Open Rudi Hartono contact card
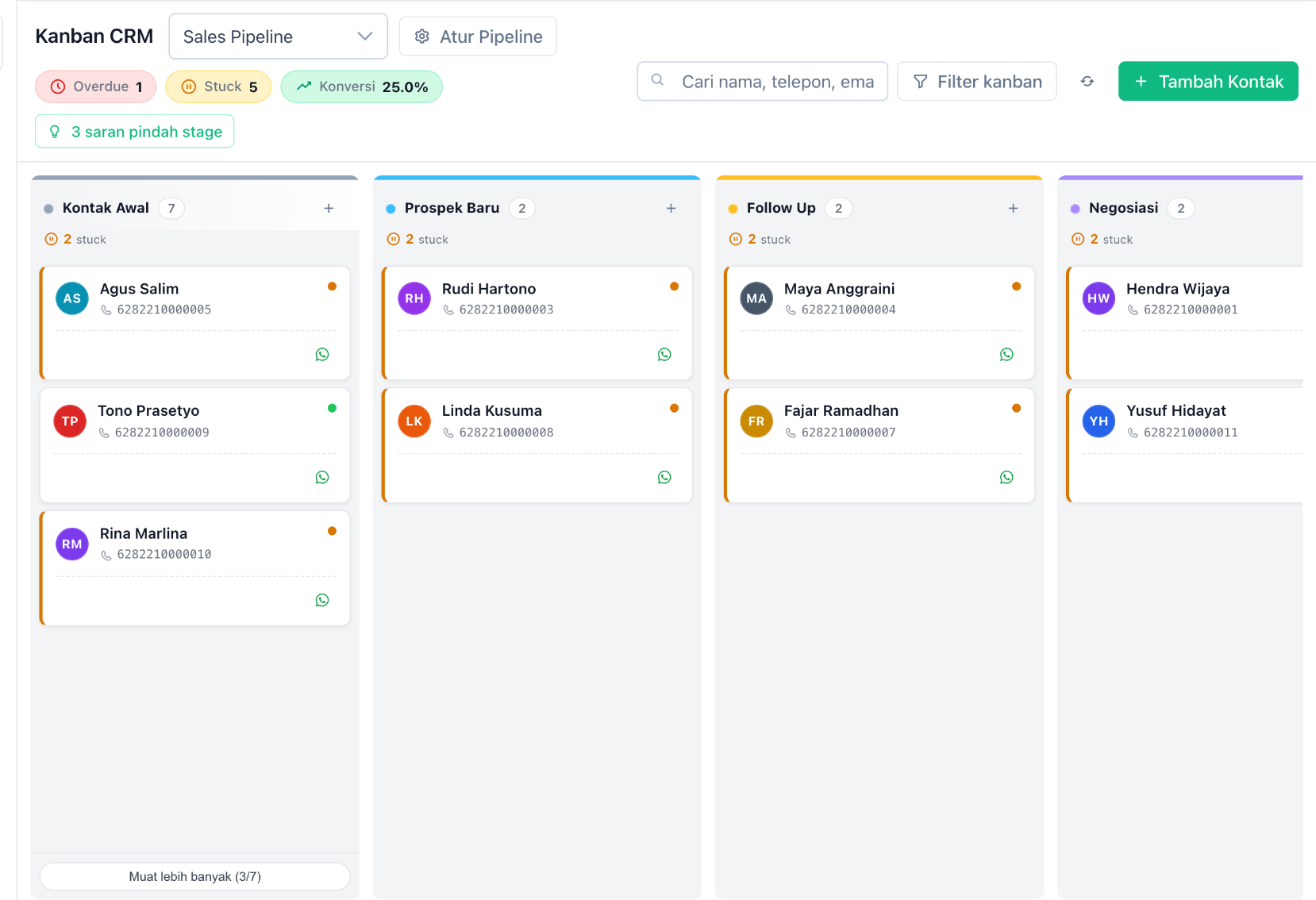 click(537, 323)
